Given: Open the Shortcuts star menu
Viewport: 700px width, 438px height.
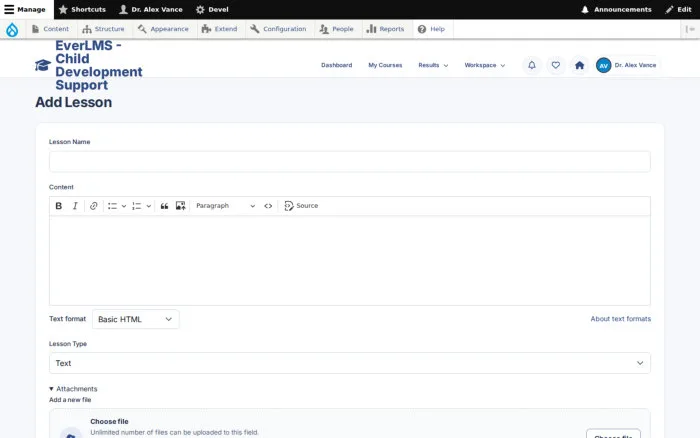Looking at the screenshot, I should [82, 9].
